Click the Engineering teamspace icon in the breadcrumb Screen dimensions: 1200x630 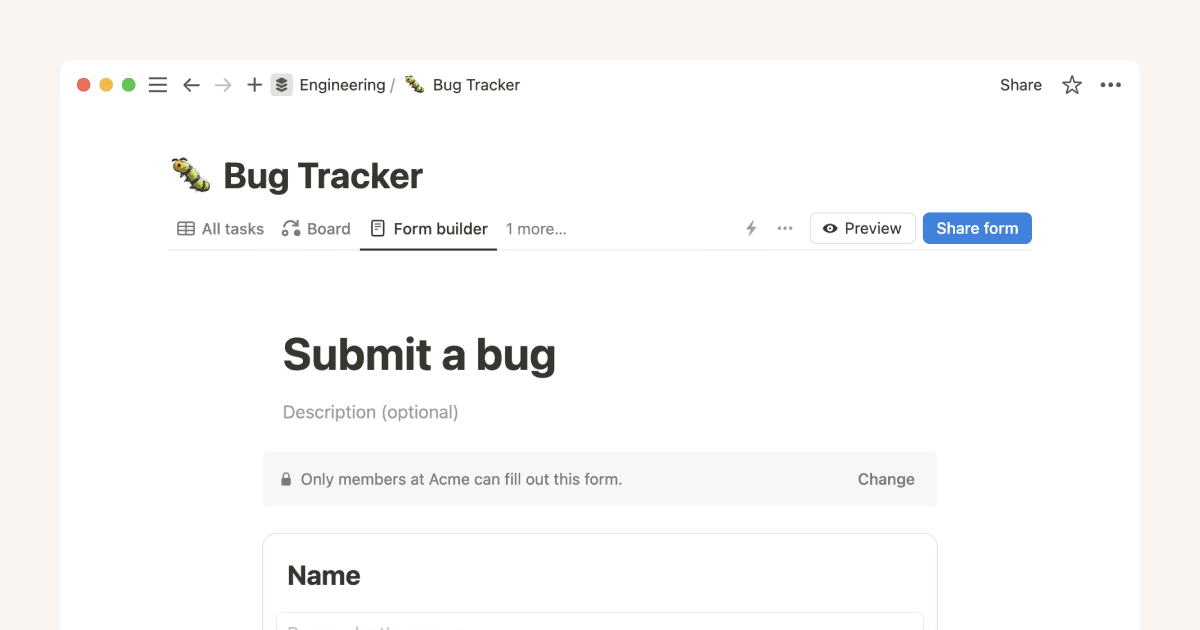281,85
